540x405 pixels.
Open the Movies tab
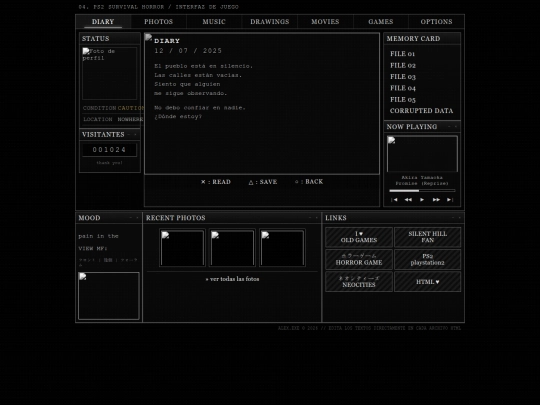point(325,22)
